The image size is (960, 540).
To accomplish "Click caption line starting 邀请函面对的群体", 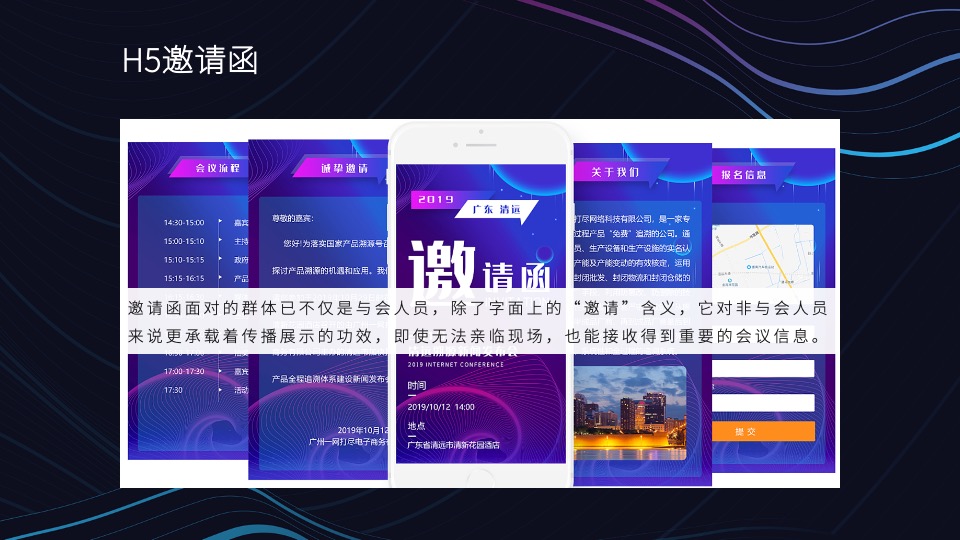I will (x=478, y=307).
